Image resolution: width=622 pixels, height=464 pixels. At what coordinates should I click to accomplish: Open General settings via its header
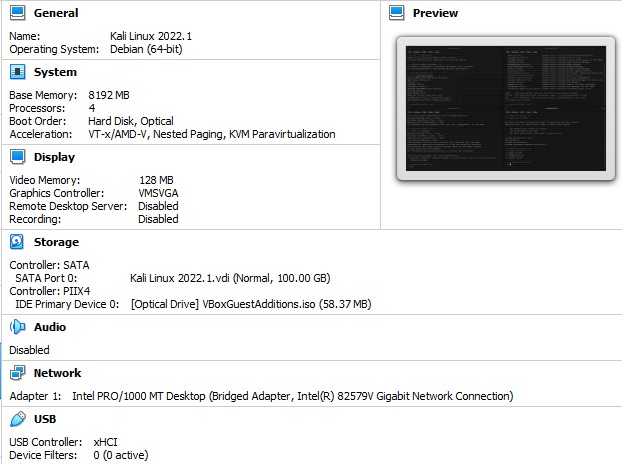[x=56, y=14]
